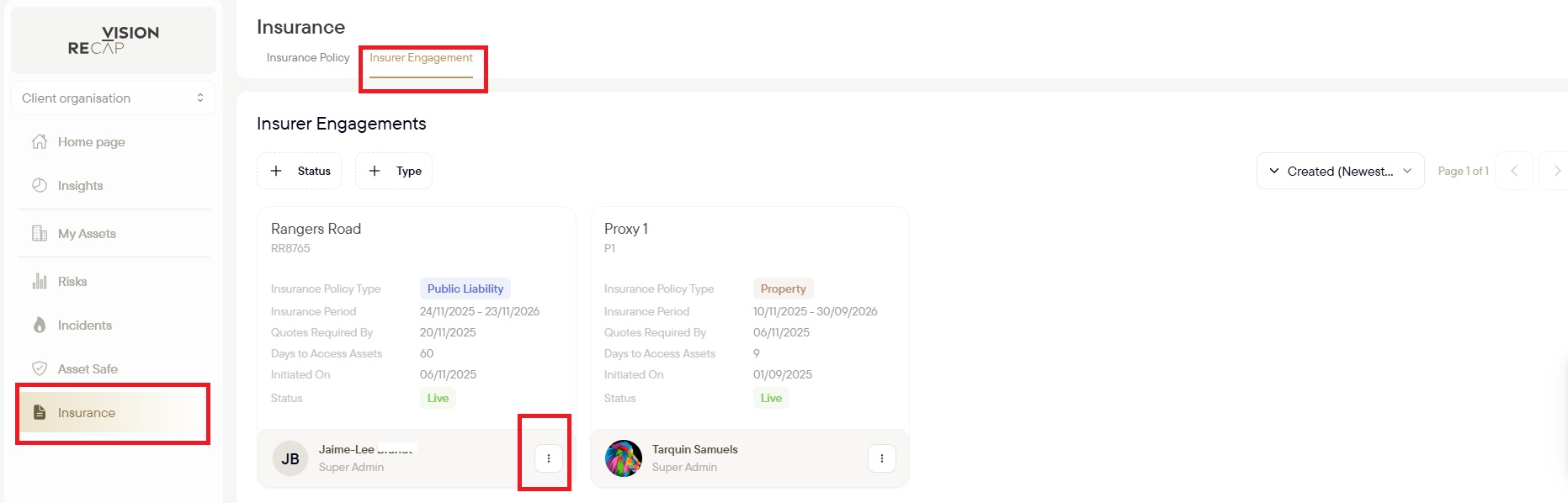Image resolution: width=1568 pixels, height=503 pixels.
Task: Go to Home page
Action: 91,142
